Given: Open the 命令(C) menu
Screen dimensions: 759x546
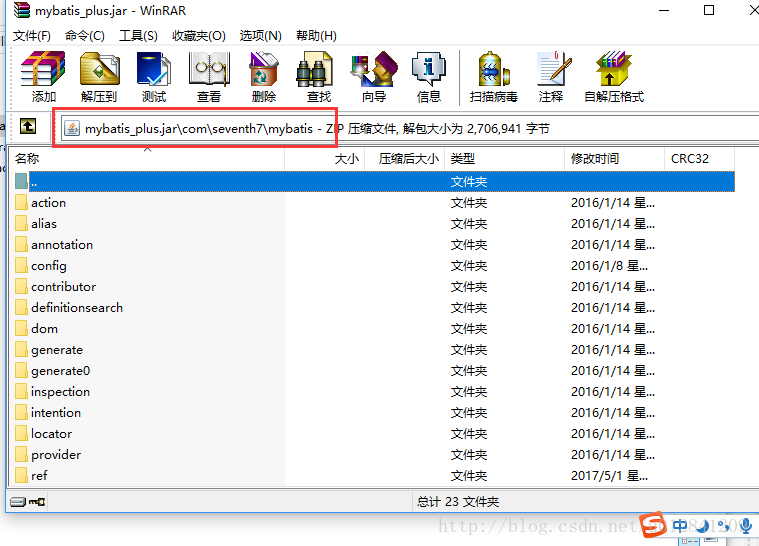Looking at the screenshot, I should [85, 36].
